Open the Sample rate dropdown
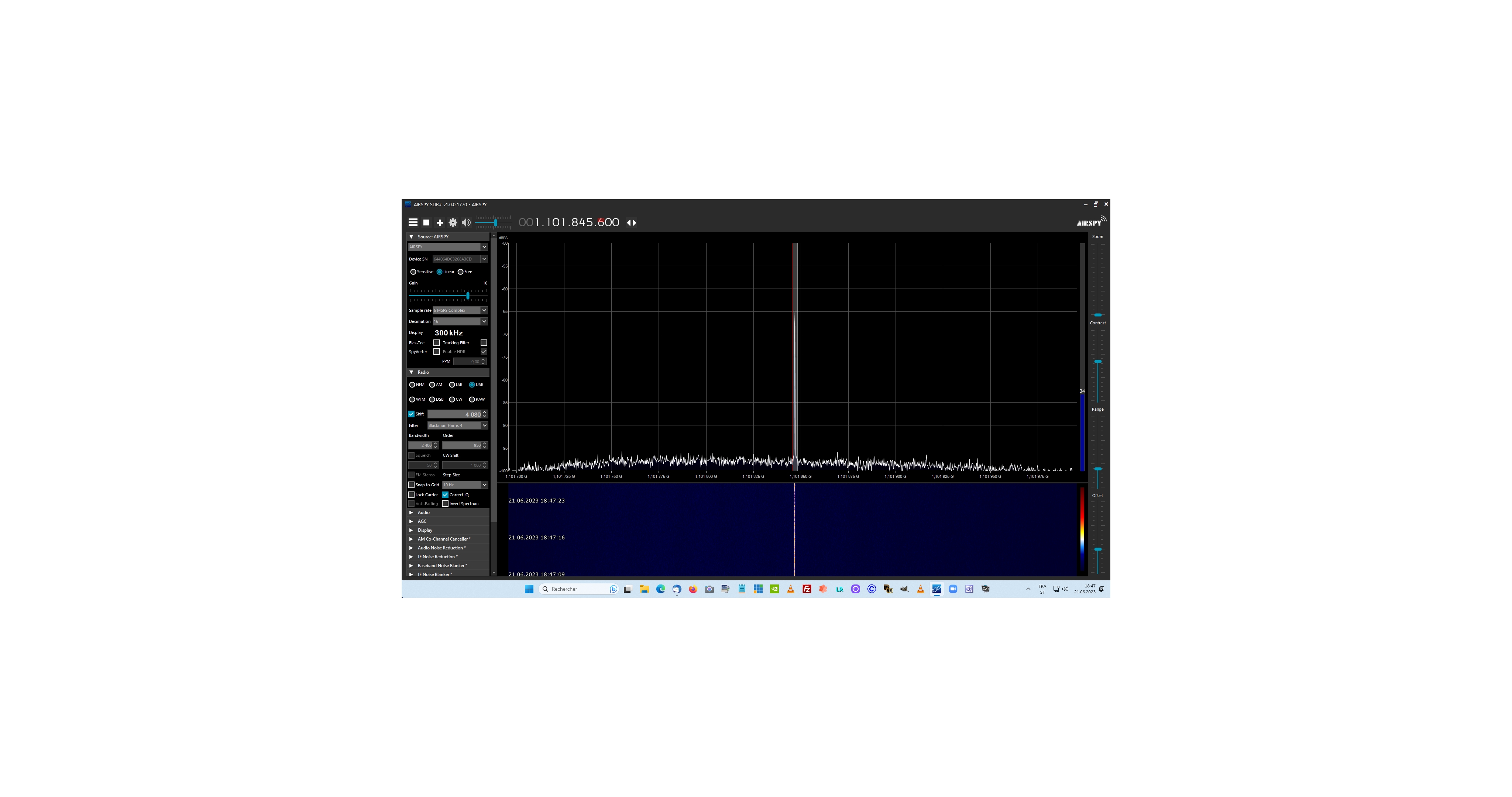 tap(484, 310)
